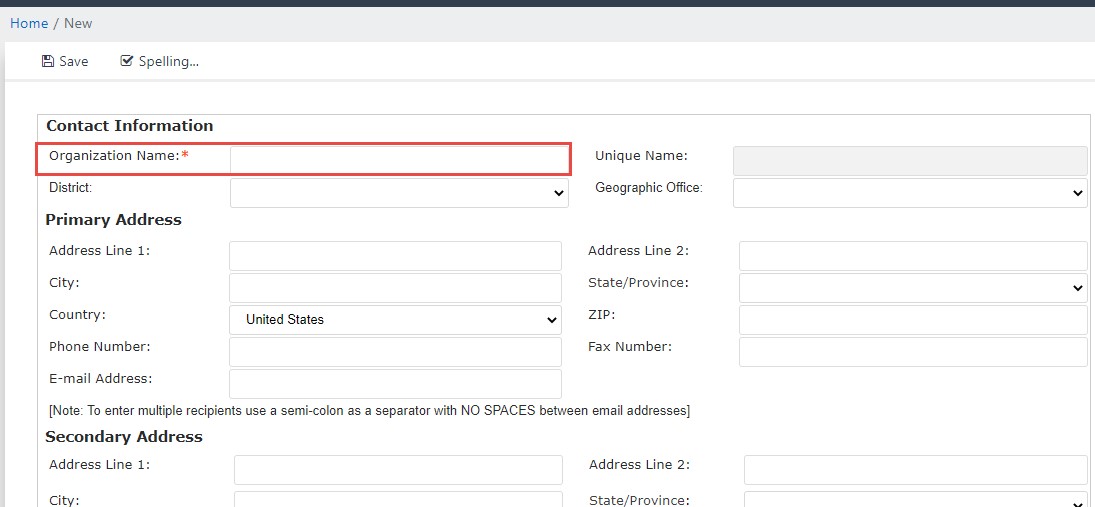Expand the District dropdown
1095x507 pixels.
[399, 193]
